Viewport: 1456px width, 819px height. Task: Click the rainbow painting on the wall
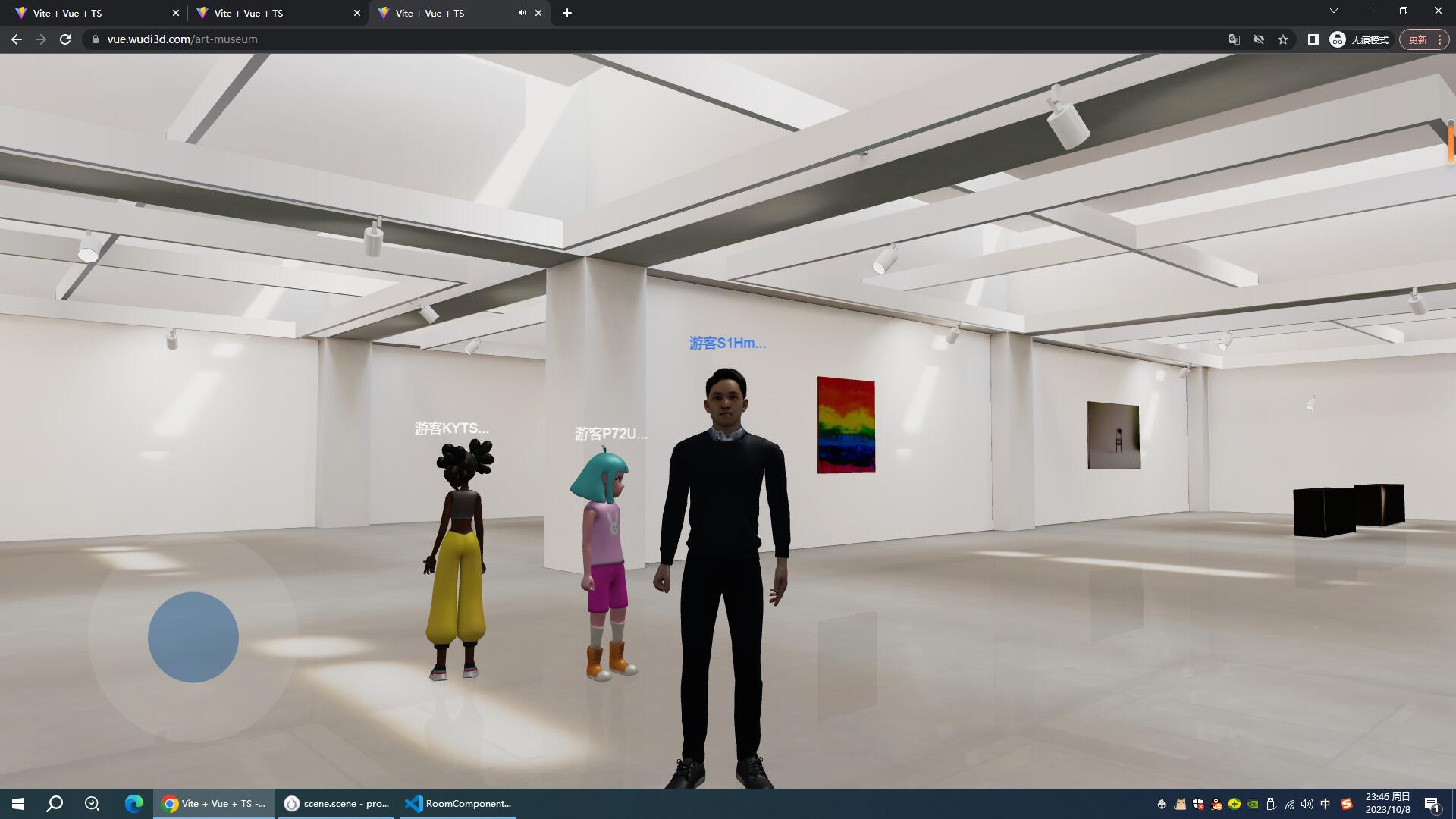pos(846,425)
